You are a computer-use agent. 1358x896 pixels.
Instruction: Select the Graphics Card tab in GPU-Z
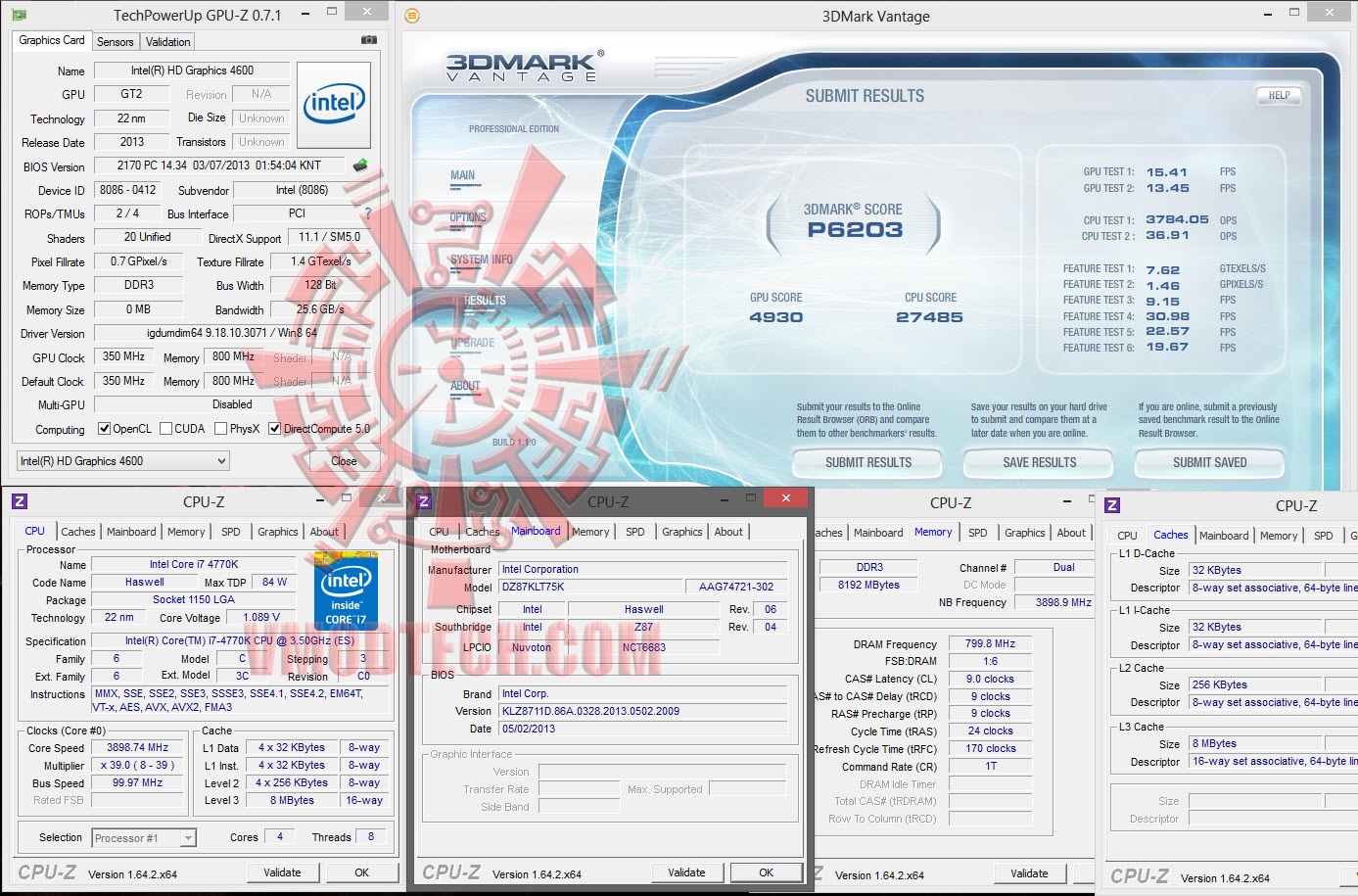52,40
